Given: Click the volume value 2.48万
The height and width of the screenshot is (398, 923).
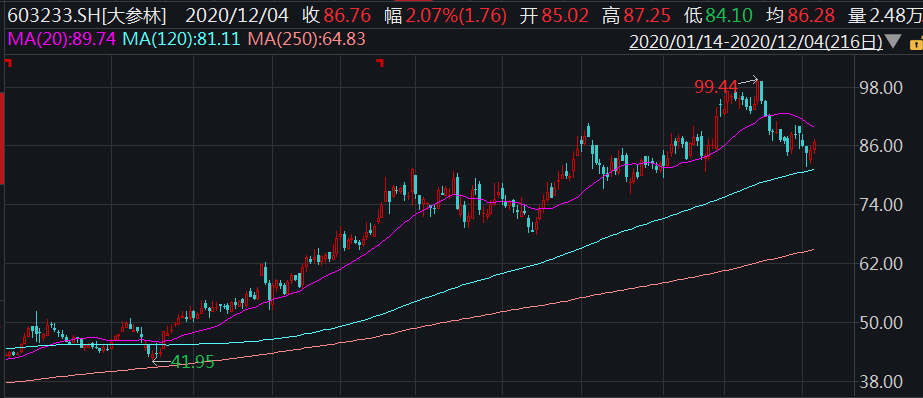Looking at the screenshot, I should tap(897, 15).
